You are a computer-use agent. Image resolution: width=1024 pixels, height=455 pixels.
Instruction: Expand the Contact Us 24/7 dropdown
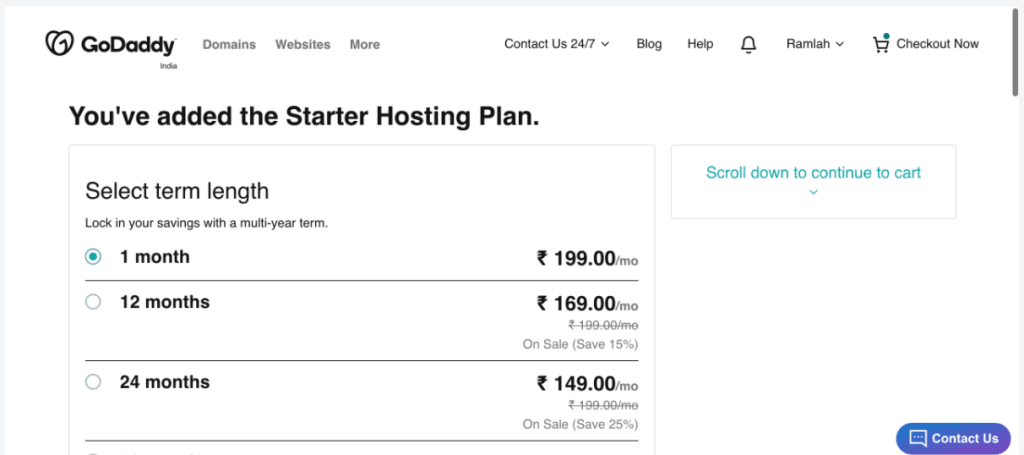tap(556, 44)
